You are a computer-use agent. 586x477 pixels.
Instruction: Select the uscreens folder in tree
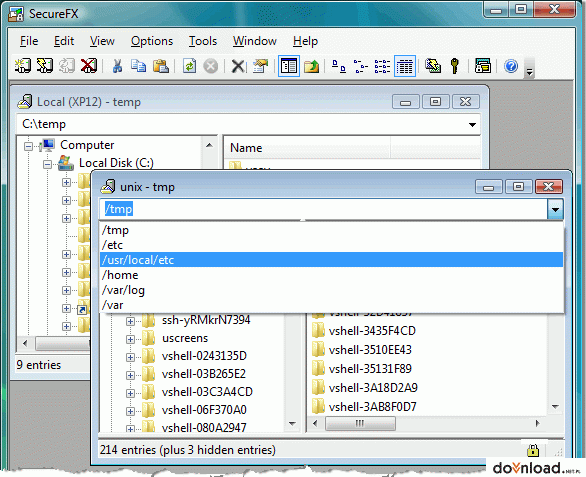coord(185,338)
